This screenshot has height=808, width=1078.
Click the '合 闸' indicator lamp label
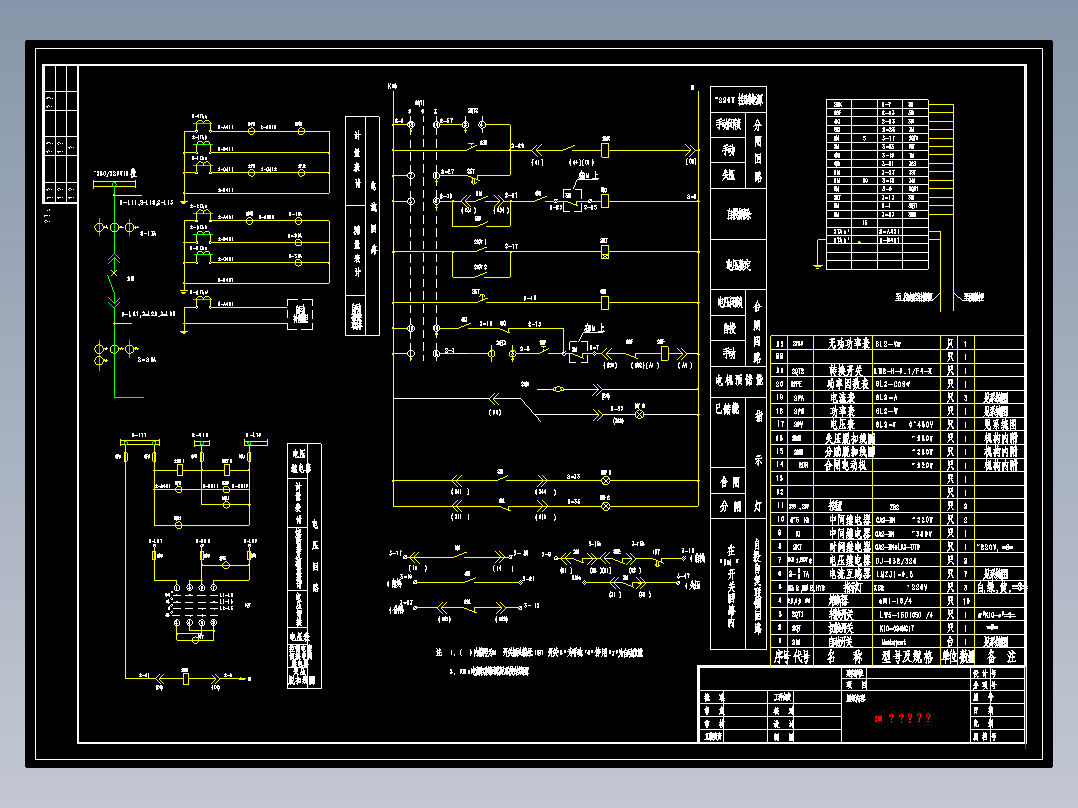pos(729,482)
